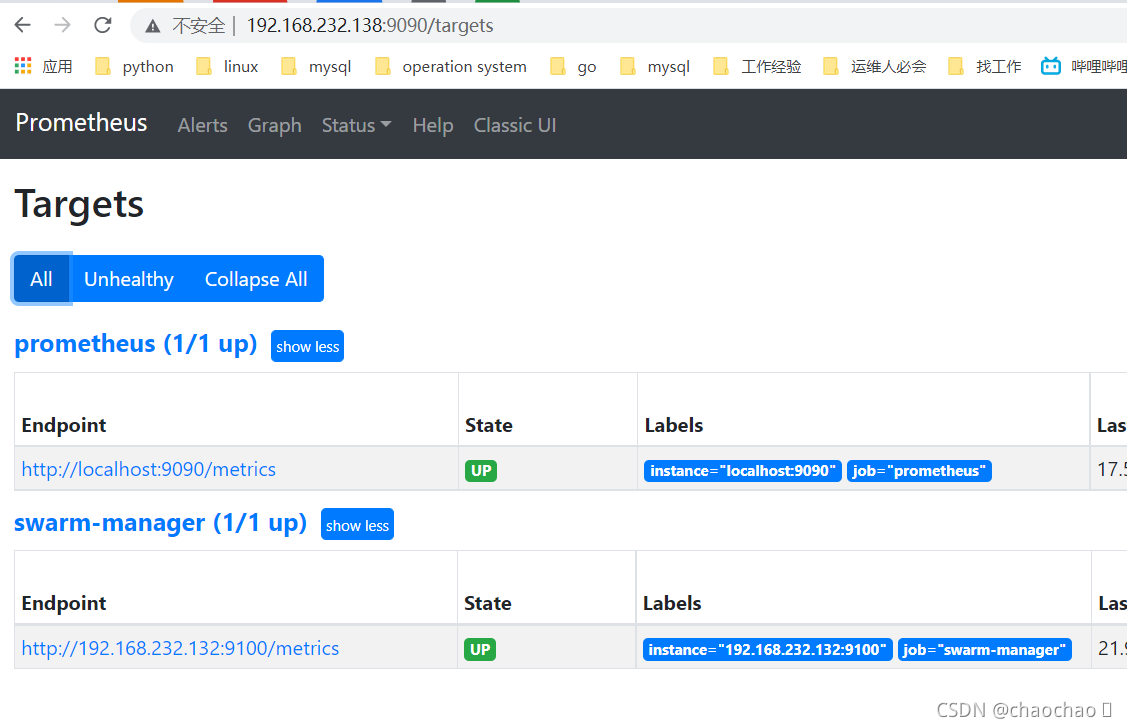Open the python bookmark folder

(x=134, y=67)
